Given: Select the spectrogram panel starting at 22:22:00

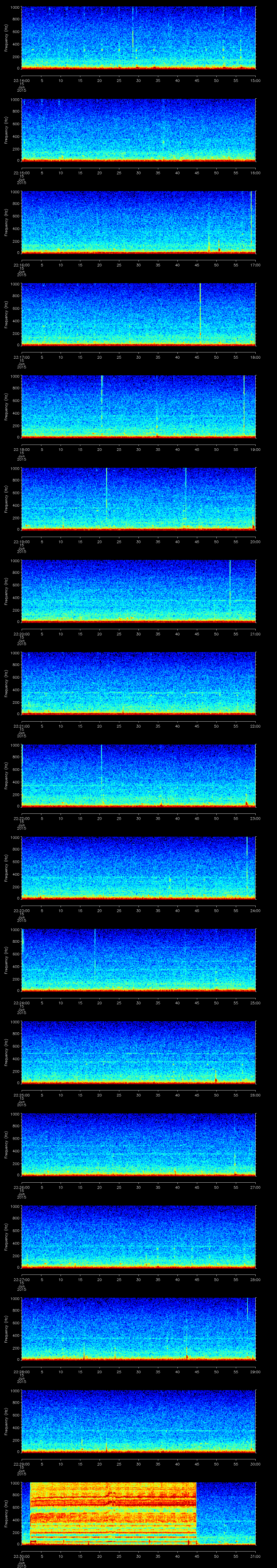Looking at the screenshot, I should tap(138, 775).
